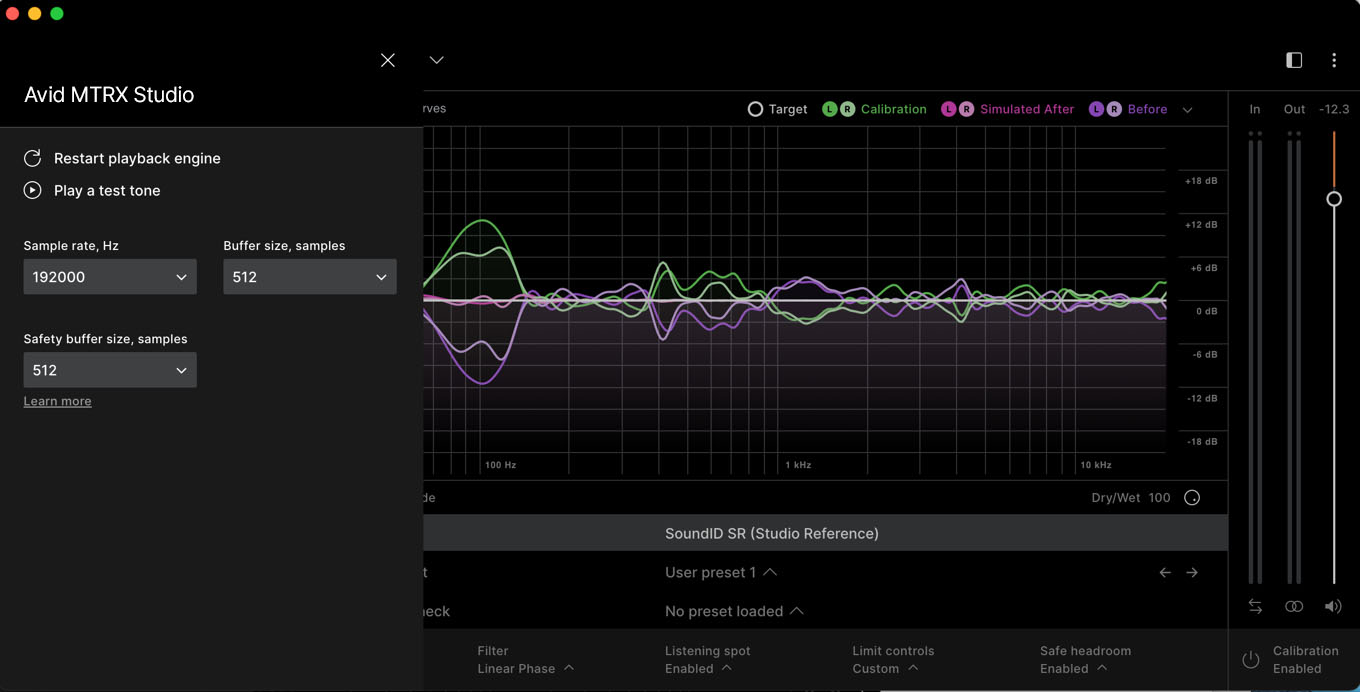Open the Safety buffer size dropdown
The height and width of the screenshot is (692, 1360).
coord(110,370)
